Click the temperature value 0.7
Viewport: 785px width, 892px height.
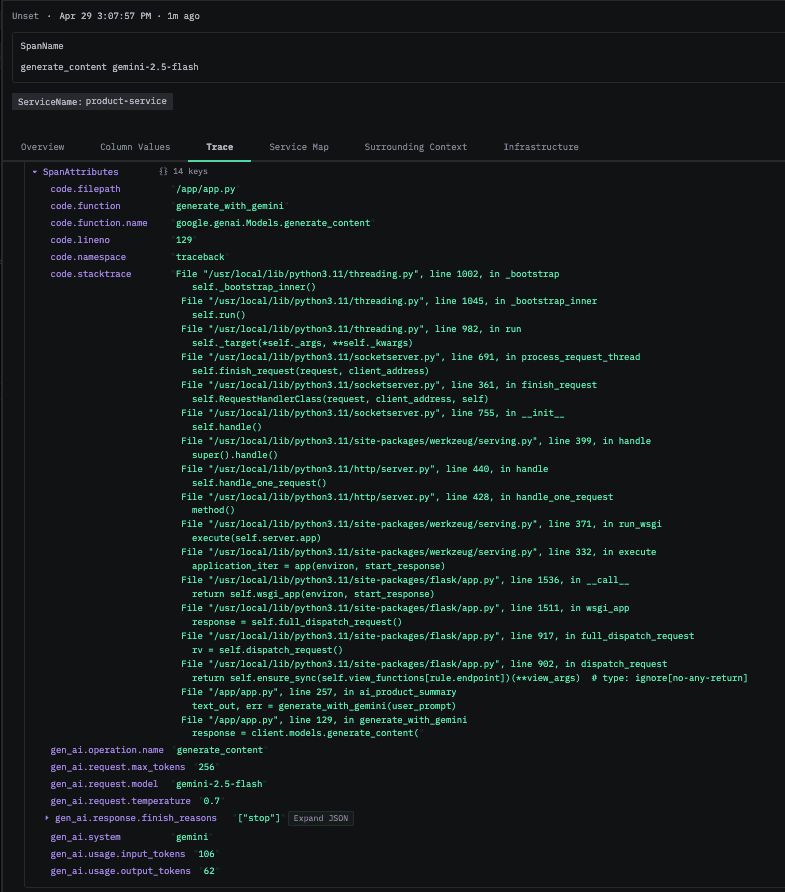tap(212, 801)
